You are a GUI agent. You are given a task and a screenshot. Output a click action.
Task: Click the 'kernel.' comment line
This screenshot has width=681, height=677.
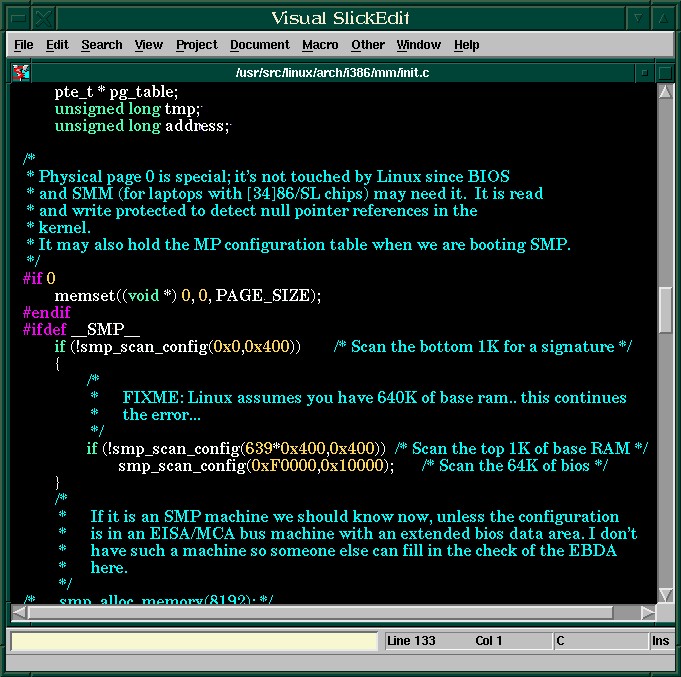coord(59,228)
